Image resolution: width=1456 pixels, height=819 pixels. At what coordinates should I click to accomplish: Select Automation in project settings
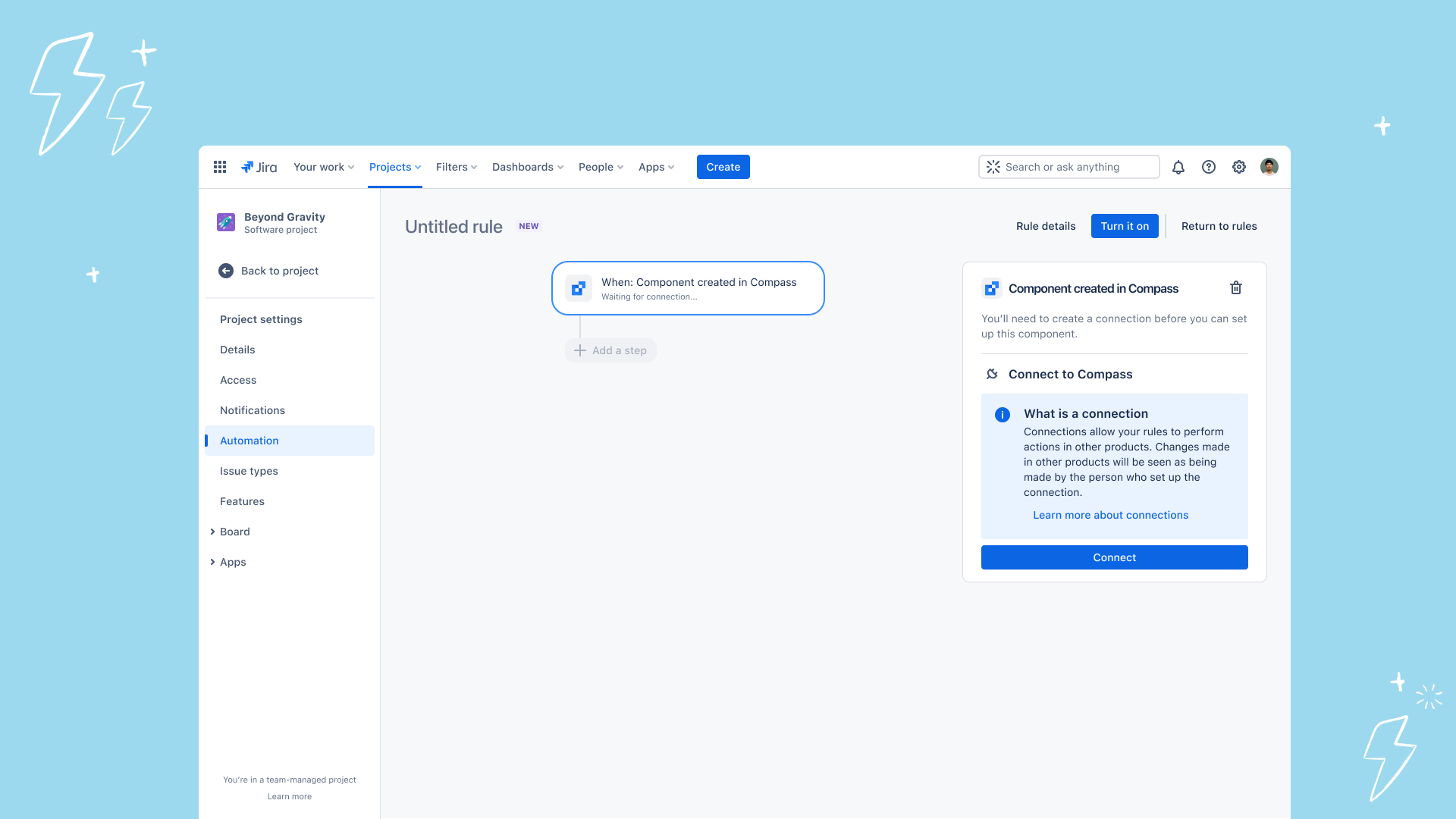tap(290, 441)
